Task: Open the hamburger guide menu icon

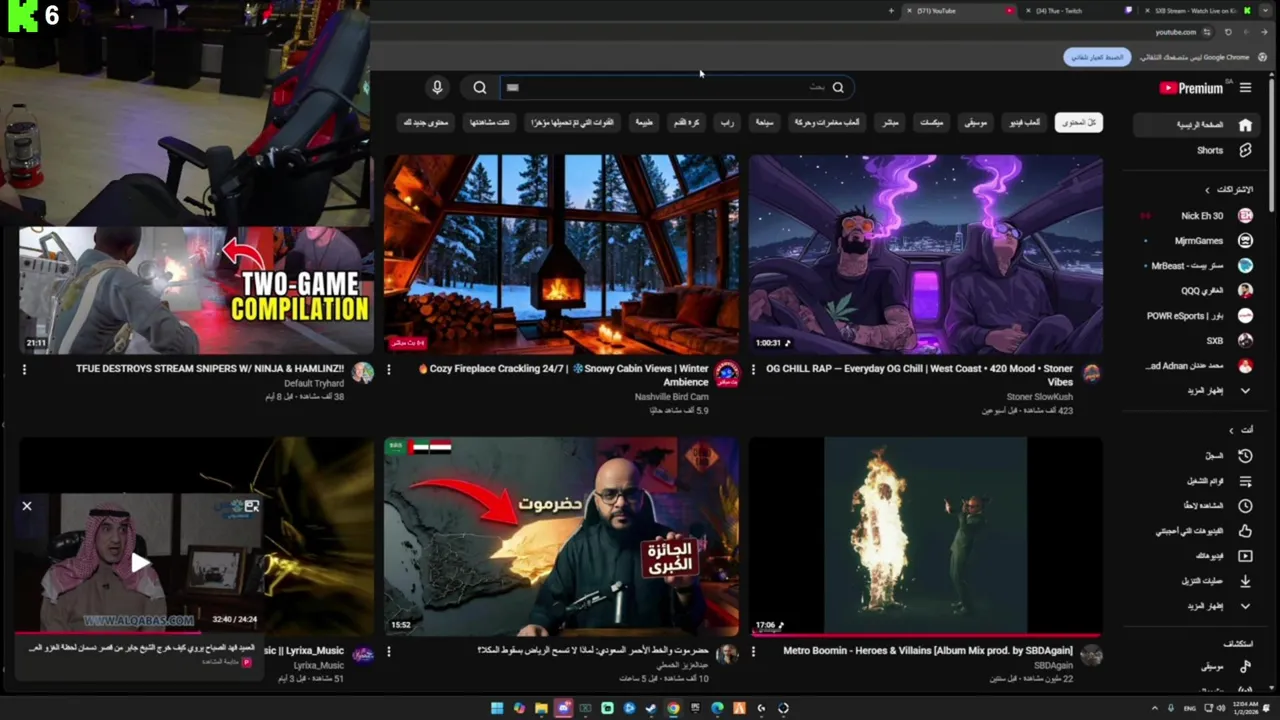Action: click(1245, 88)
